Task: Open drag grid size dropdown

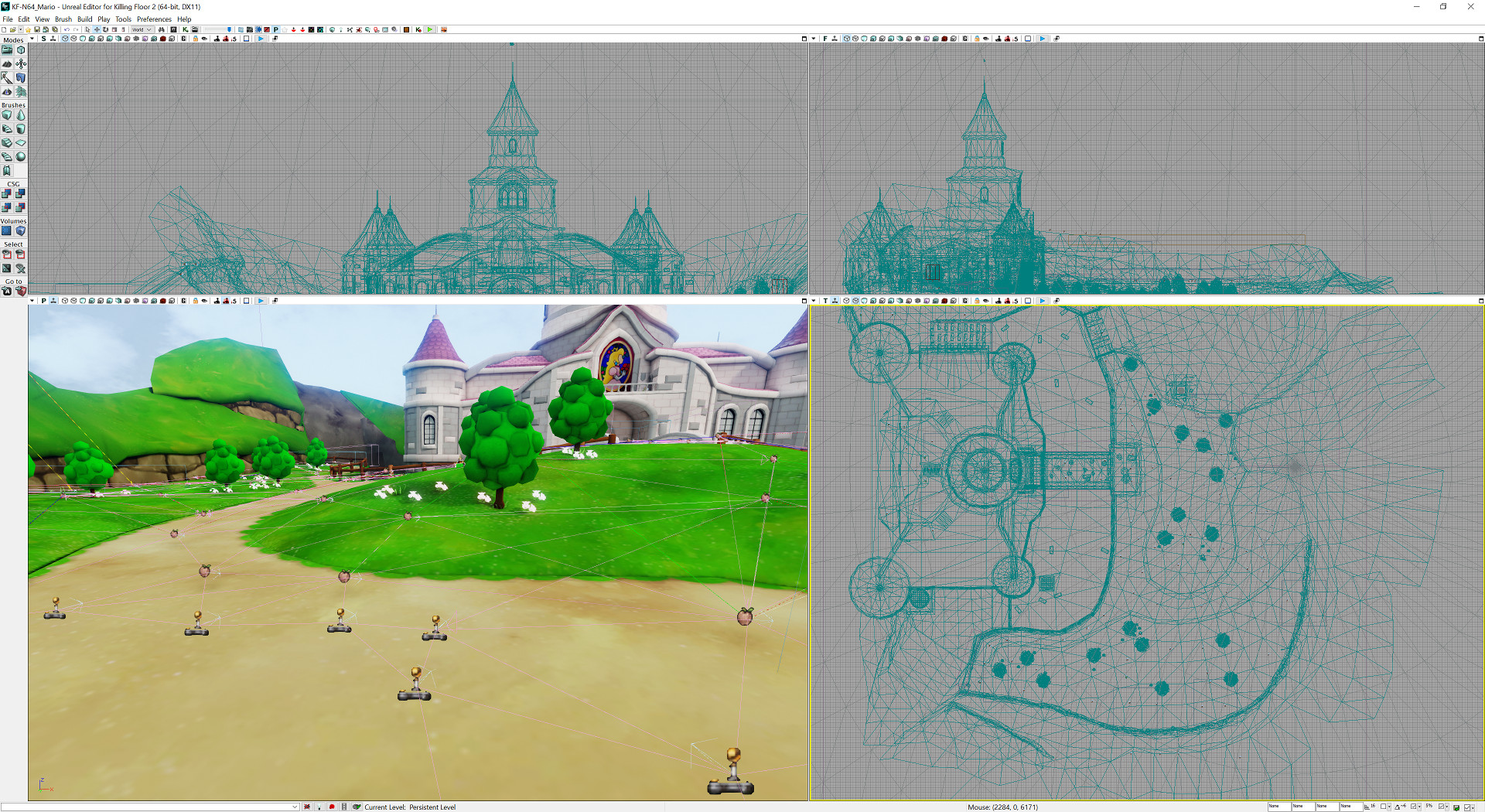Action: pyautogui.click(x=1390, y=807)
